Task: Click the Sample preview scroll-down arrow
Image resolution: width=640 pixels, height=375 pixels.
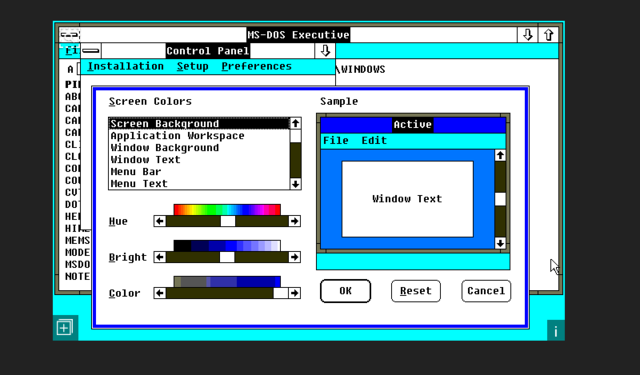Action: point(500,243)
